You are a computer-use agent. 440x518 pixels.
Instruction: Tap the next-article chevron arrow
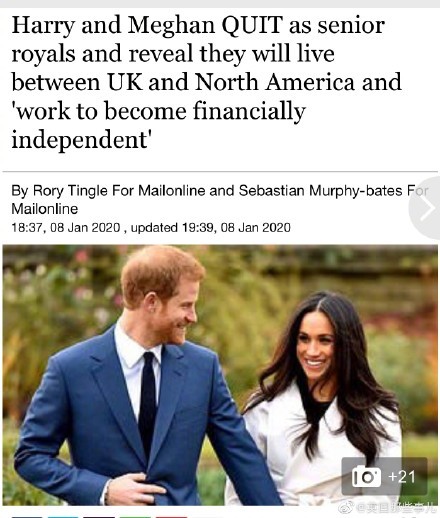(x=427, y=208)
